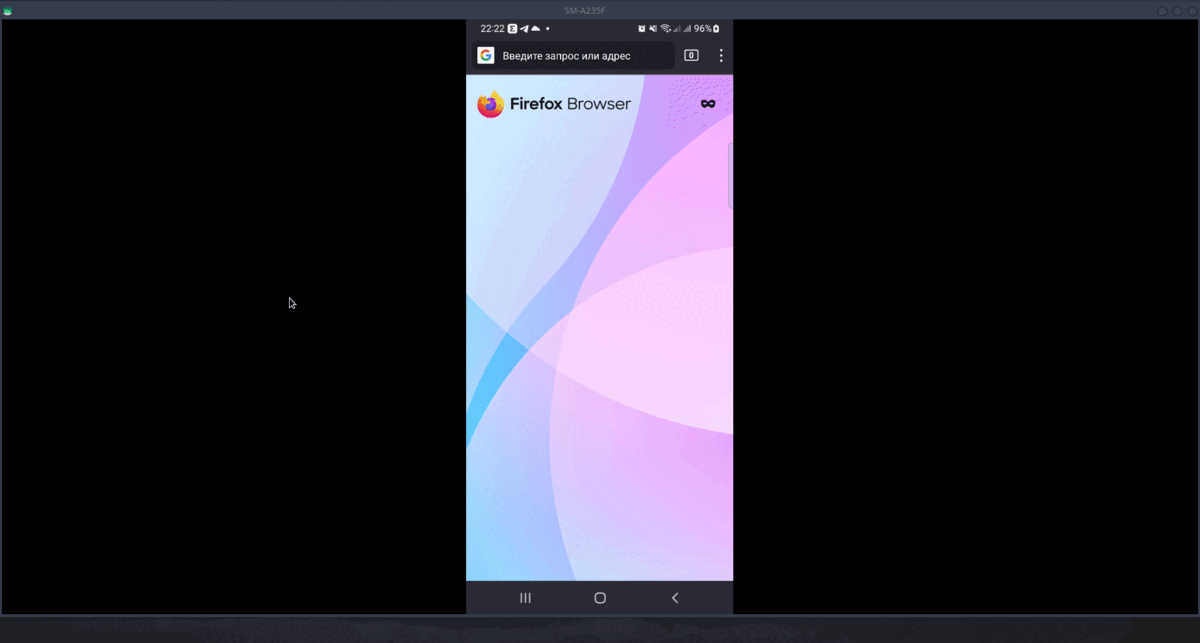The width and height of the screenshot is (1200, 643).
Task: Tap the cloud notification icon
Action: [x=535, y=29]
